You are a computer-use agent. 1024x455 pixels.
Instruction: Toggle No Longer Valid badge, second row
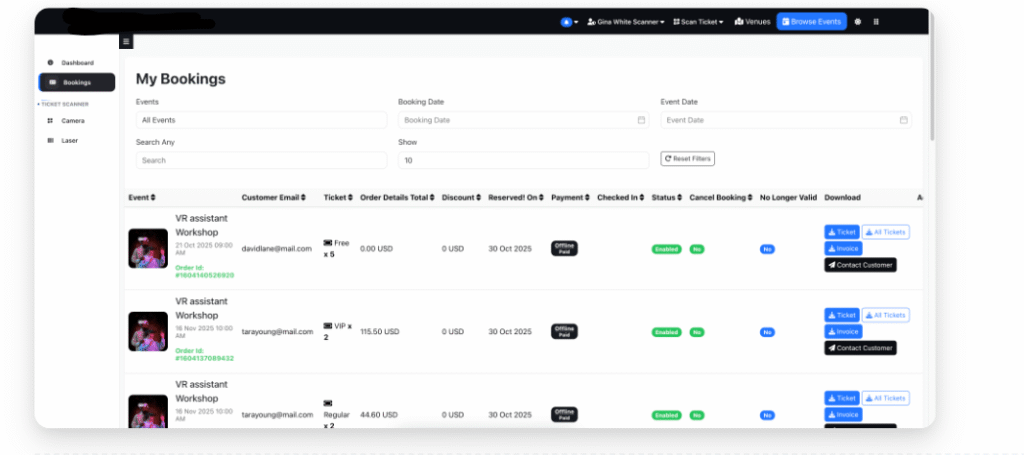click(x=767, y=332)
